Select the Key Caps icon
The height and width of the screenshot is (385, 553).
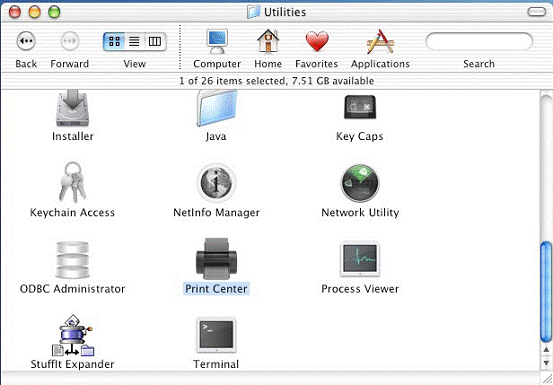(x=360, y=107)
